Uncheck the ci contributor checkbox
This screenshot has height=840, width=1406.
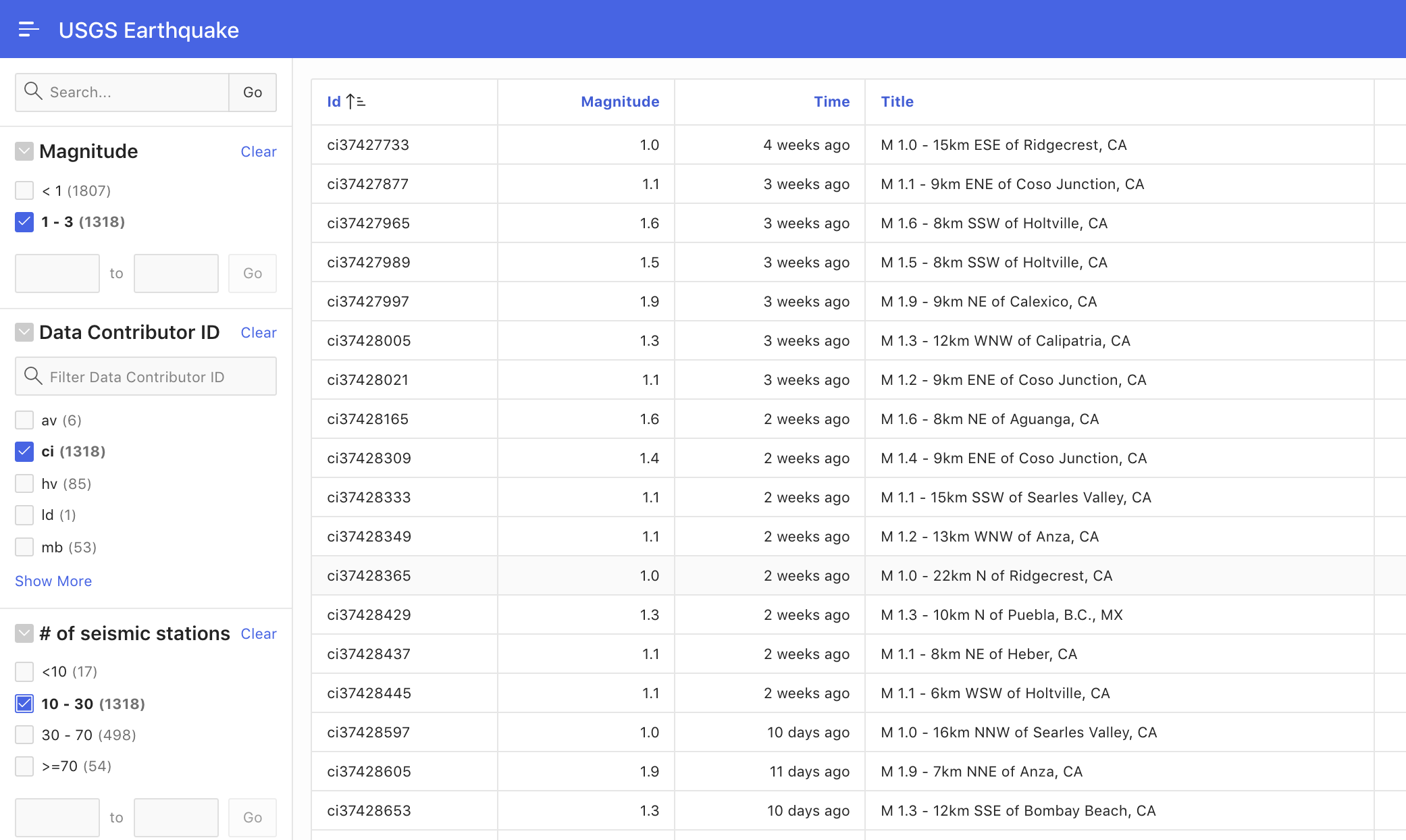coord(24,452)
